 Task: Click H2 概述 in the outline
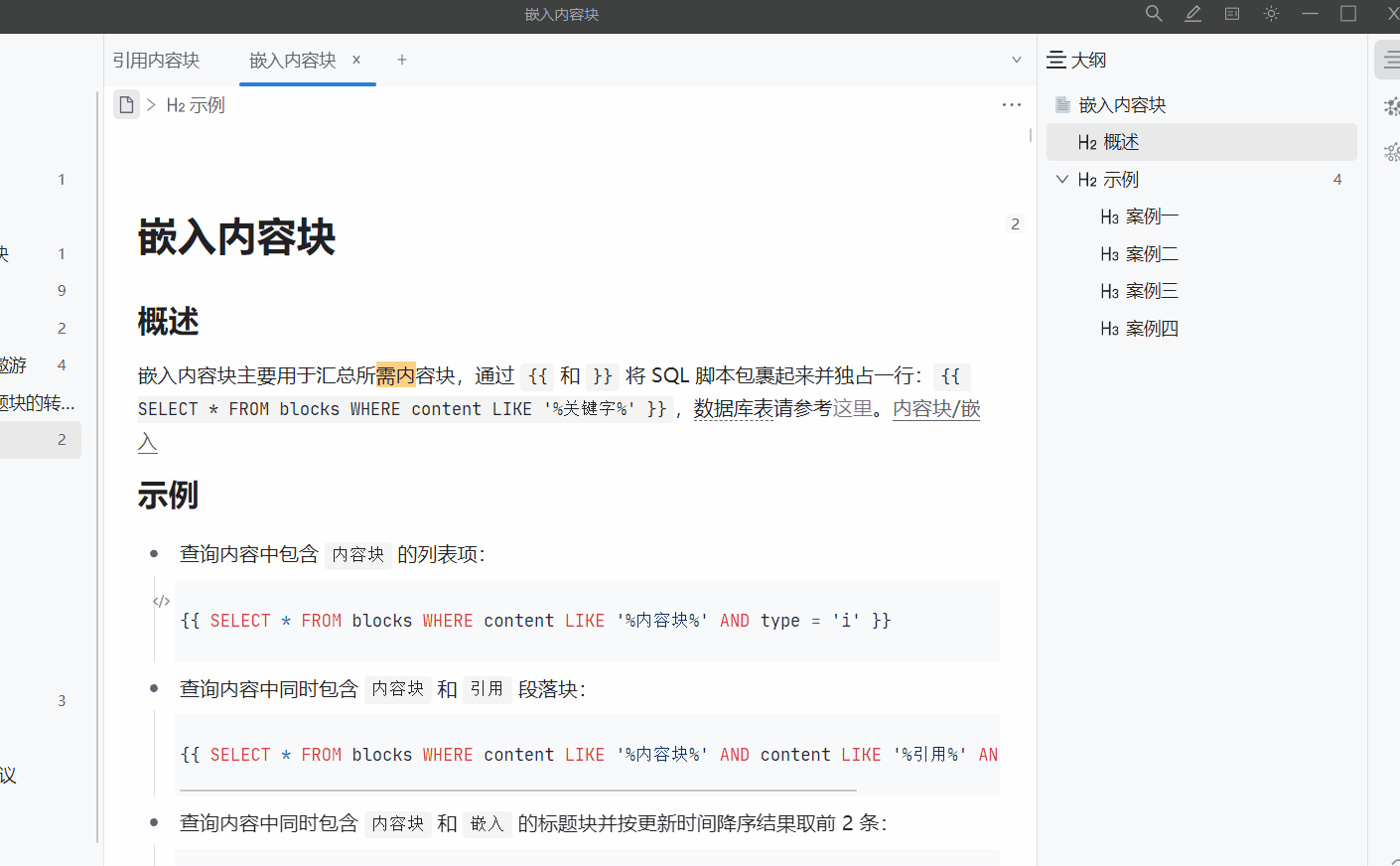click(x=1112, y=141)
